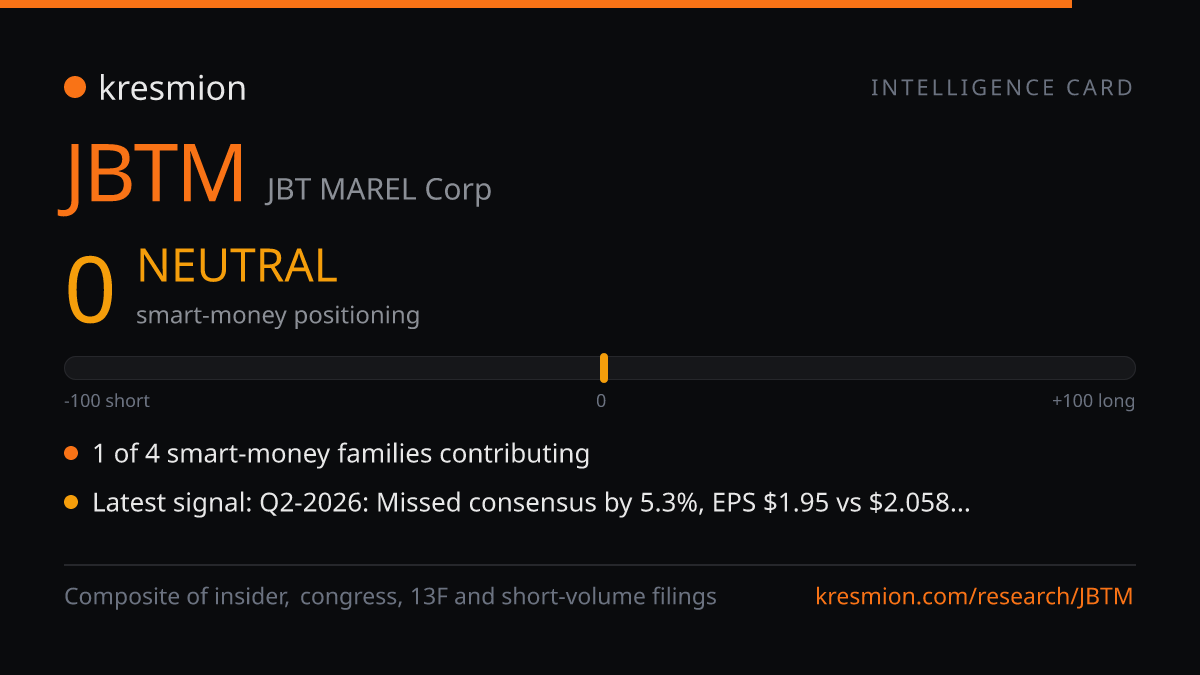Click the smart-money positioning subtitle
The image size is (1200, 675).
[x=278, y=315]
